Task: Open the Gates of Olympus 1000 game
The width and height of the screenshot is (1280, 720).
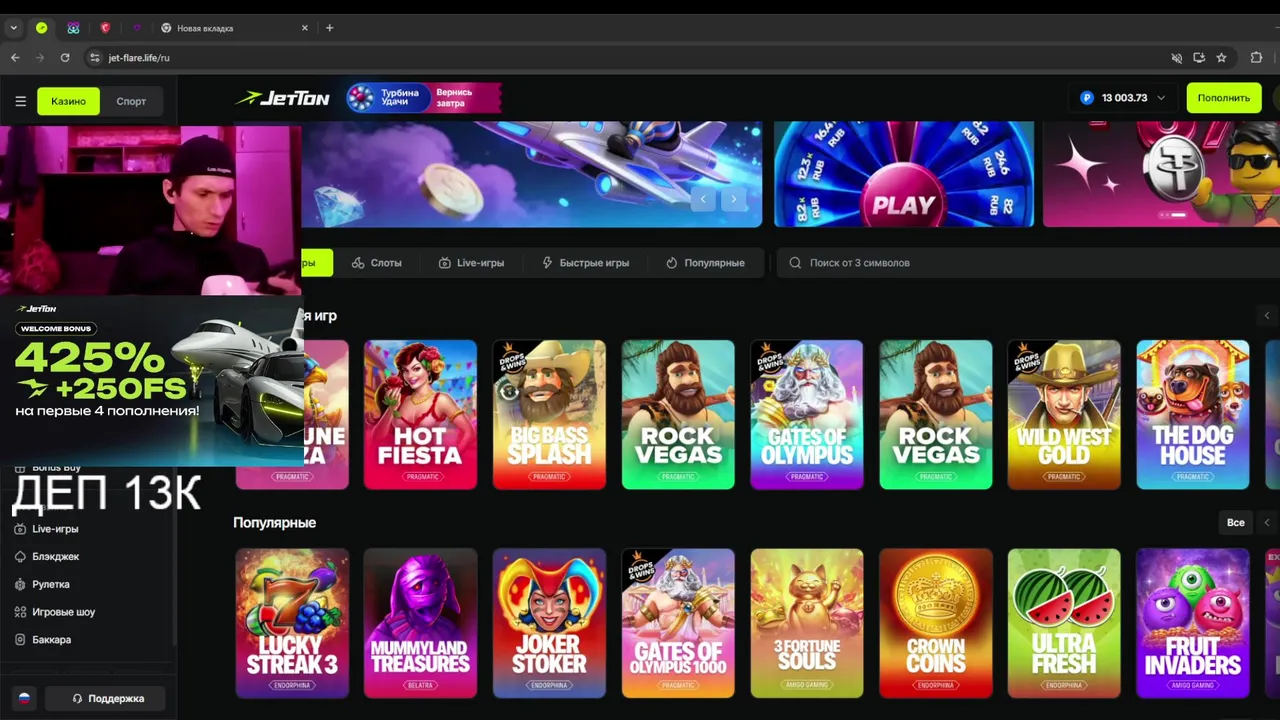Action: point(678,623)
